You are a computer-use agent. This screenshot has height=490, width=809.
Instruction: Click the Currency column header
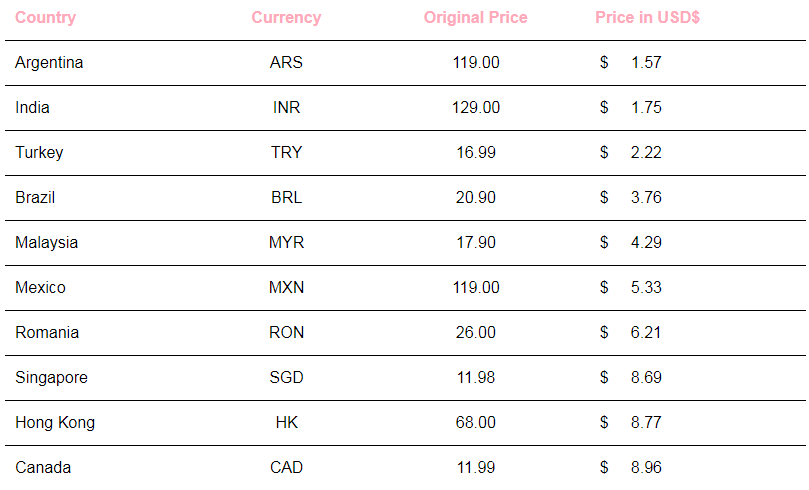(286, 18)
